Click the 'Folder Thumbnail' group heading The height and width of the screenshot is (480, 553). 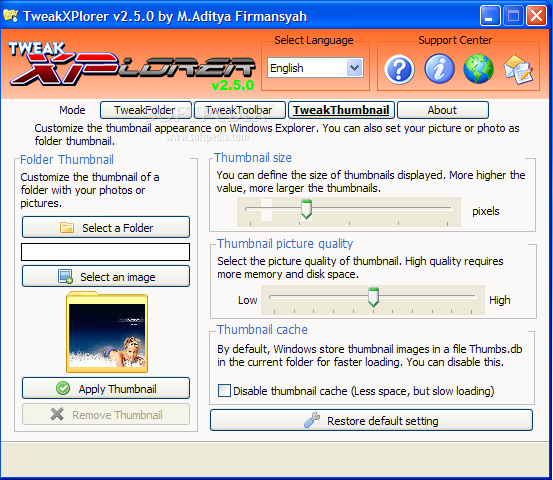67,159
